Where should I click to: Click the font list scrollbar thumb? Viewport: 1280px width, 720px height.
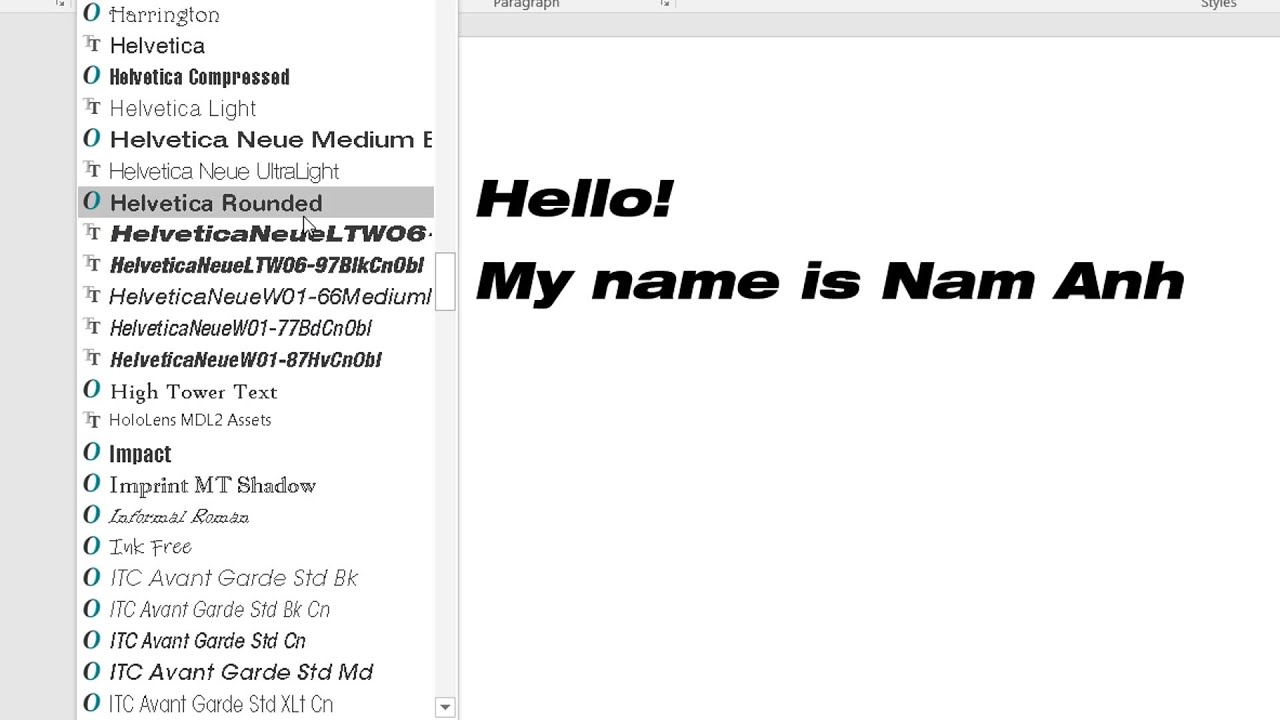click(445, 281)
